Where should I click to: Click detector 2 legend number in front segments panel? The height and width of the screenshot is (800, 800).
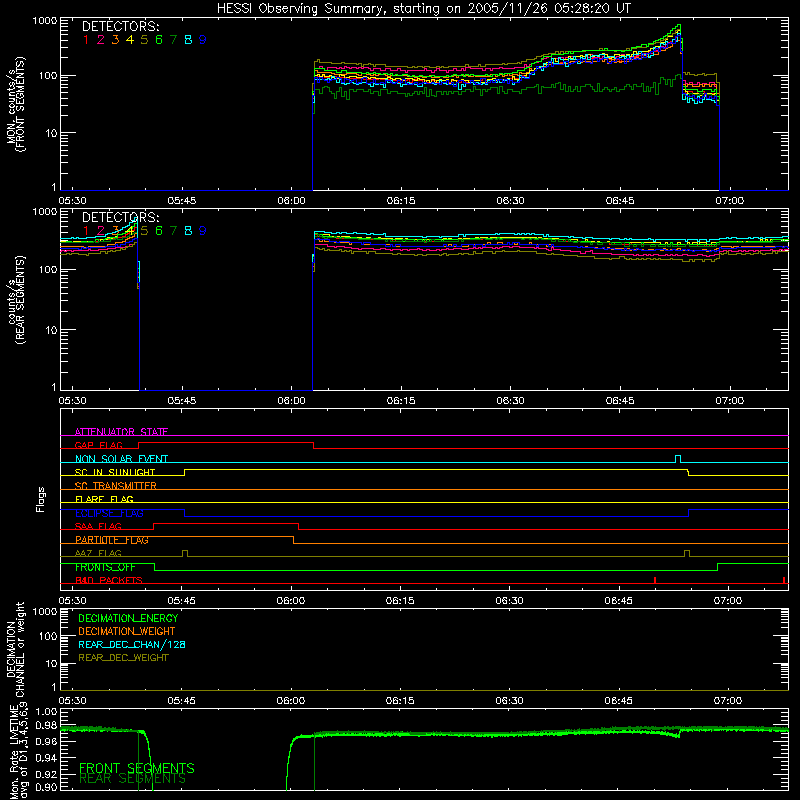101,40
